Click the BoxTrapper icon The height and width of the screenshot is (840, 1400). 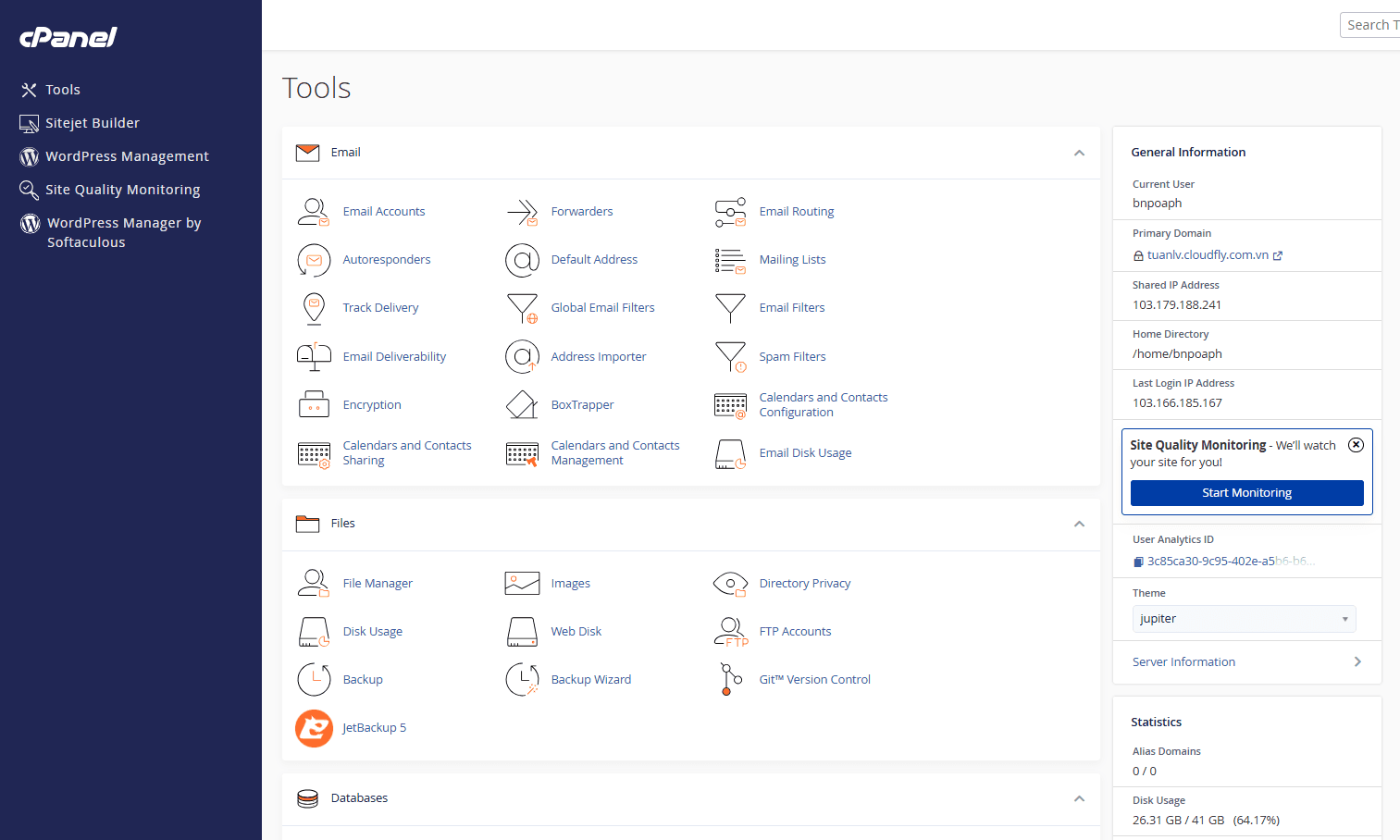coord(522,404)
